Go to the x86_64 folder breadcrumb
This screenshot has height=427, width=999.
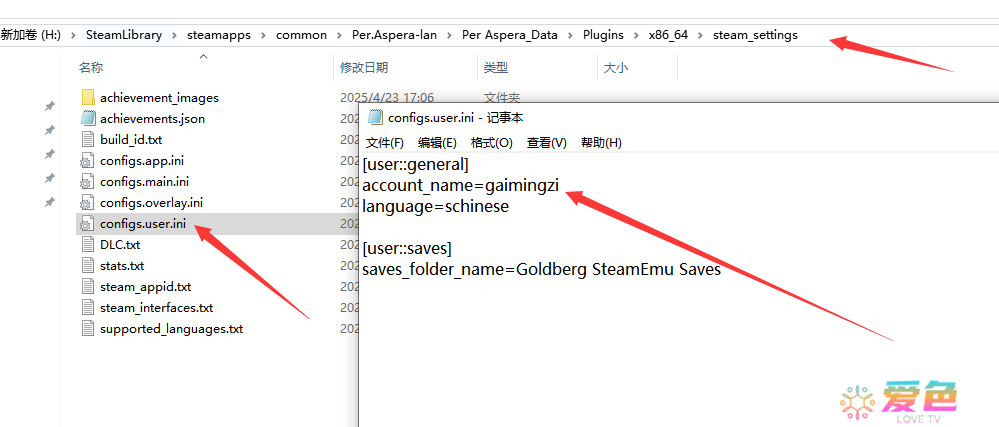(668, 35)
